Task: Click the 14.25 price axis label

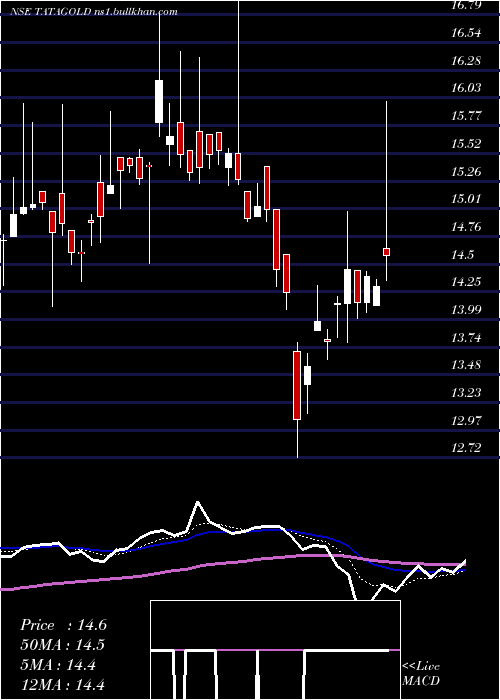Action: coord(466,282)
